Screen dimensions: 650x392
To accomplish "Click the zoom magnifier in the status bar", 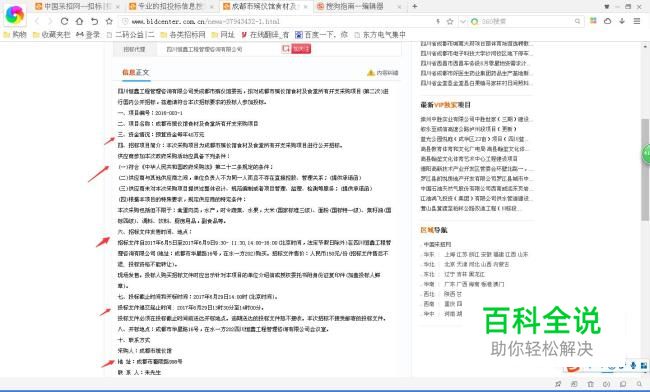I will click(x=639, y=384).
